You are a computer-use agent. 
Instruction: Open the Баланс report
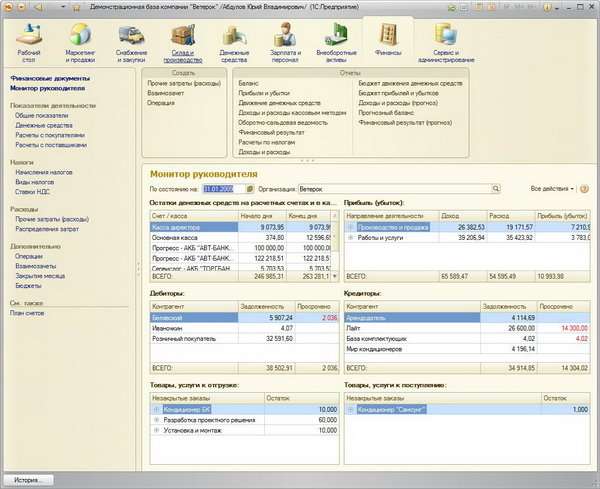(248, 83)
